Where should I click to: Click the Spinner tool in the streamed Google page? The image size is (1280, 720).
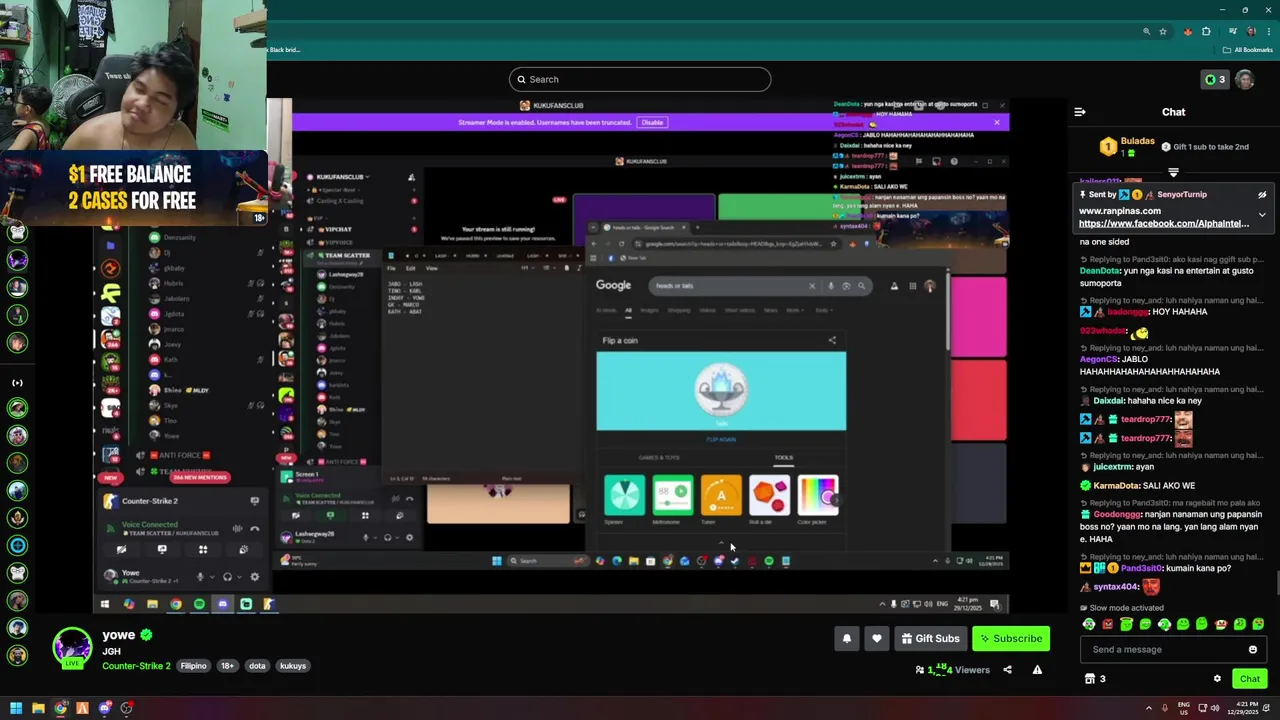pos(624,498)
